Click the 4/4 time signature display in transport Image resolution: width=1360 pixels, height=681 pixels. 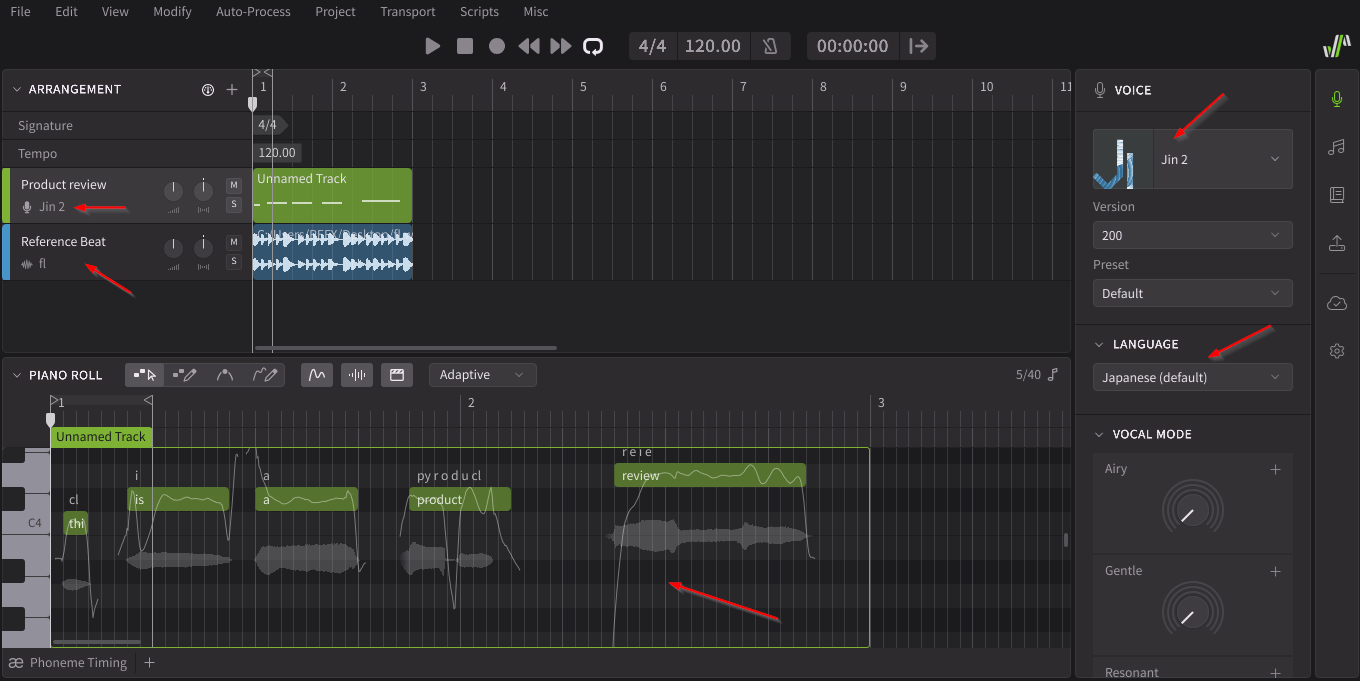point(652,46)
